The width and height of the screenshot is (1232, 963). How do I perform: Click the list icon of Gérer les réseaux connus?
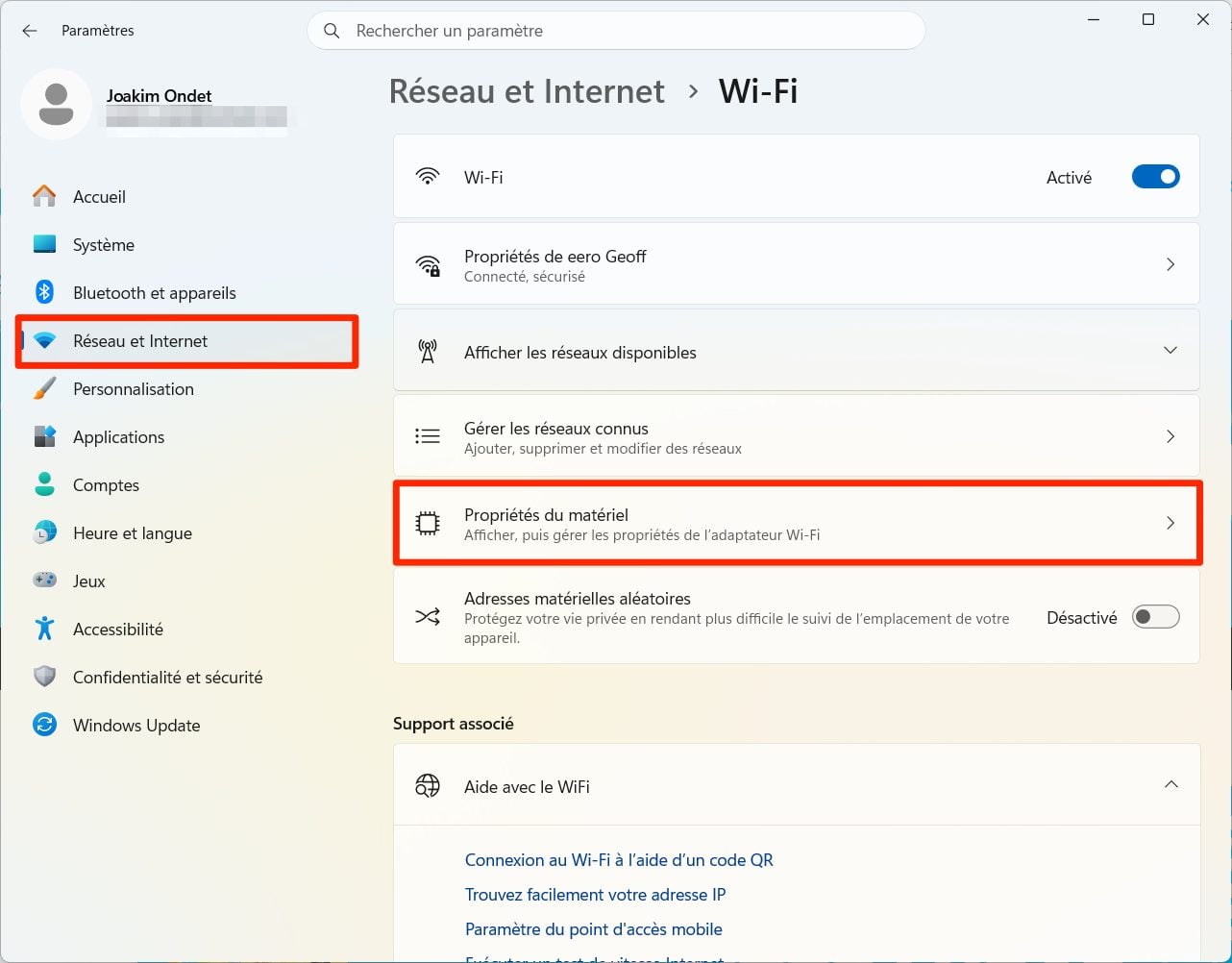click(x=428, y=436)
